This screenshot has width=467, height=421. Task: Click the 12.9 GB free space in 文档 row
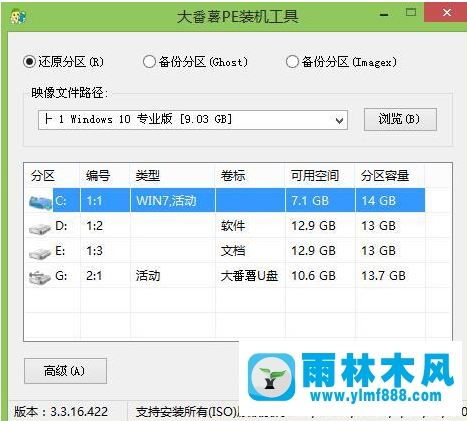(313, 251)
